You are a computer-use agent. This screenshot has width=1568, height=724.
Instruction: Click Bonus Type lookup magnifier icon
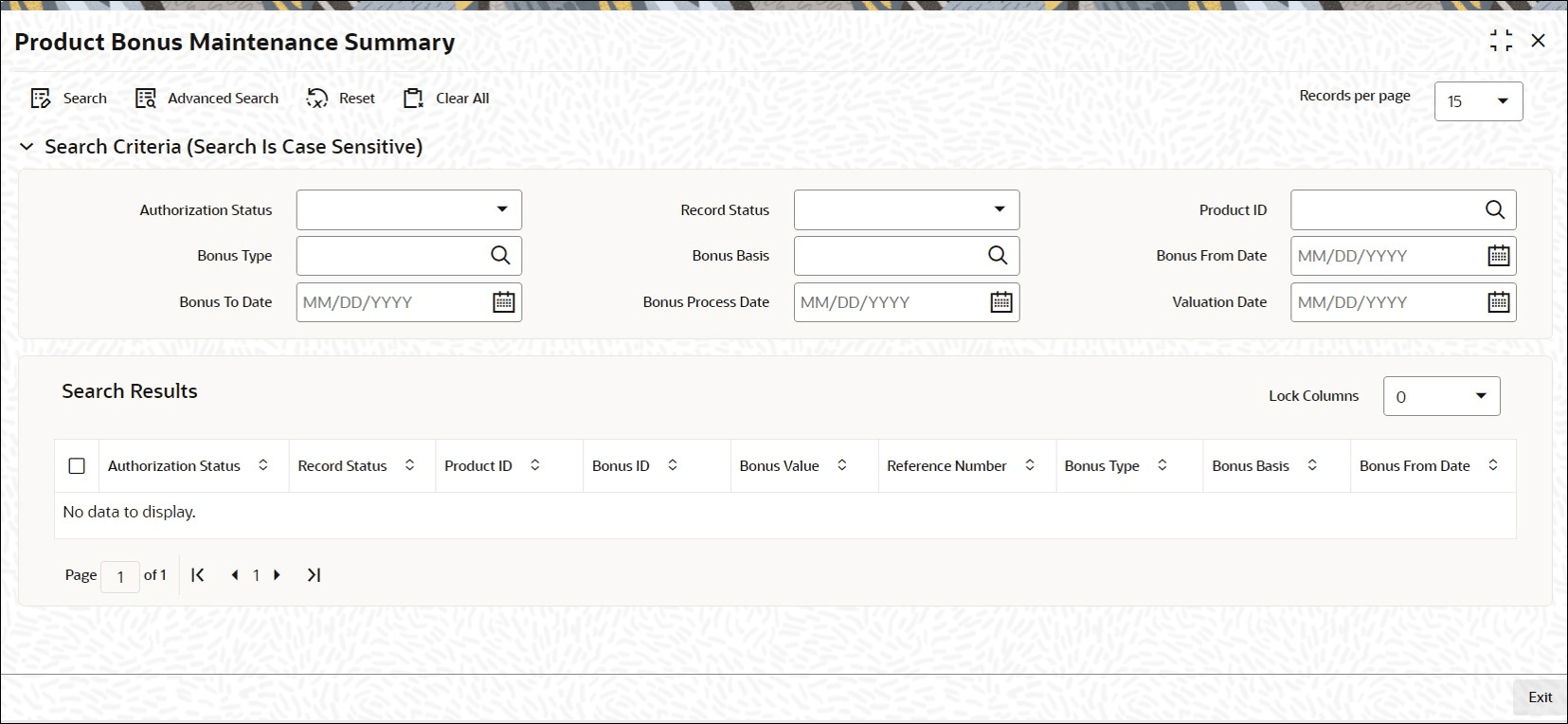coord(500,255)
